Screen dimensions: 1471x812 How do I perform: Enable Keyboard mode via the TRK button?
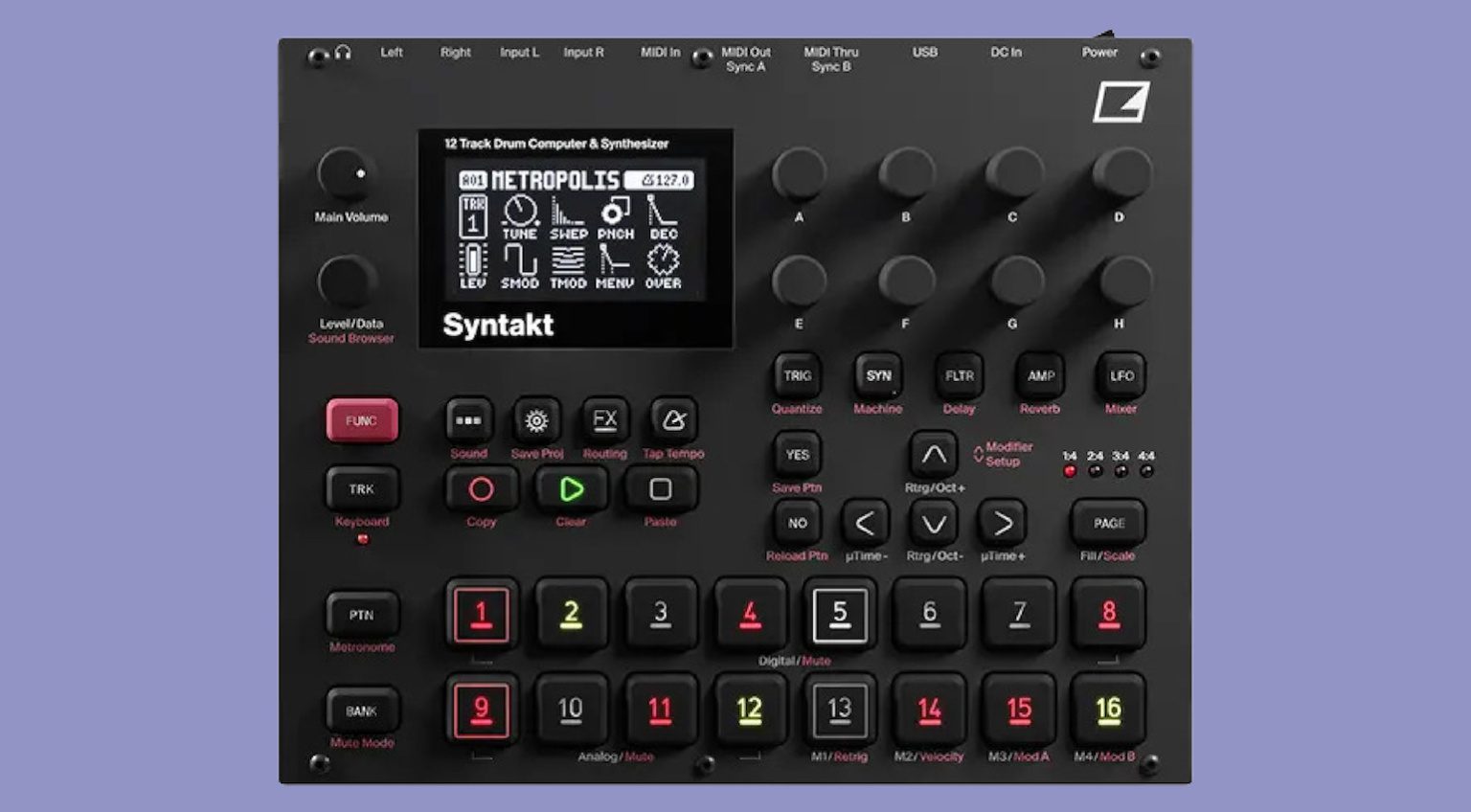coord(362,488)
